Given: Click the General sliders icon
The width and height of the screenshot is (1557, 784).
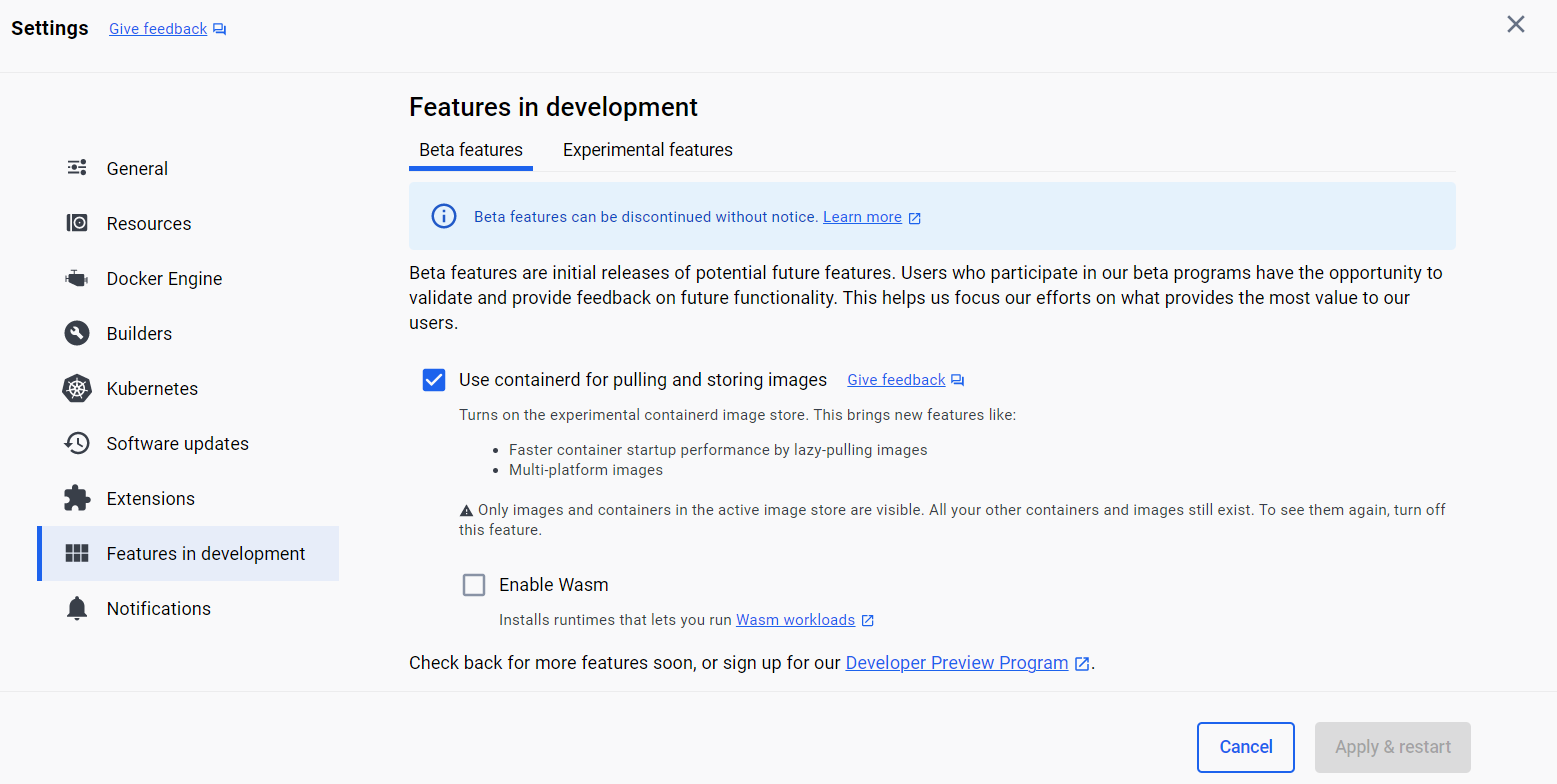Looking at the screenshot, I should (x=77, y=168).
